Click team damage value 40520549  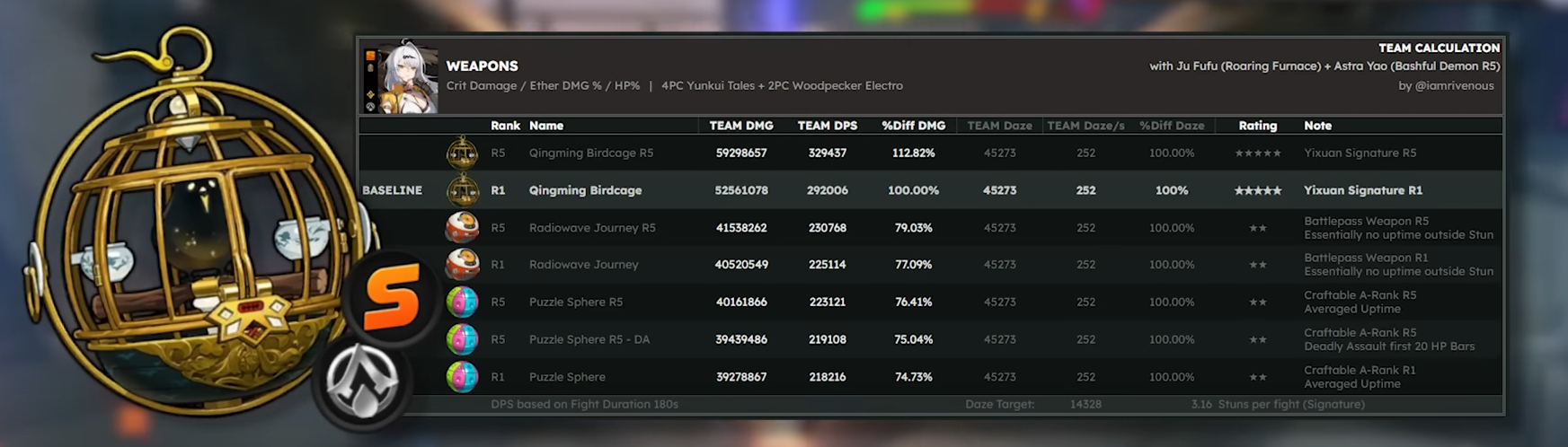point(741,265)
